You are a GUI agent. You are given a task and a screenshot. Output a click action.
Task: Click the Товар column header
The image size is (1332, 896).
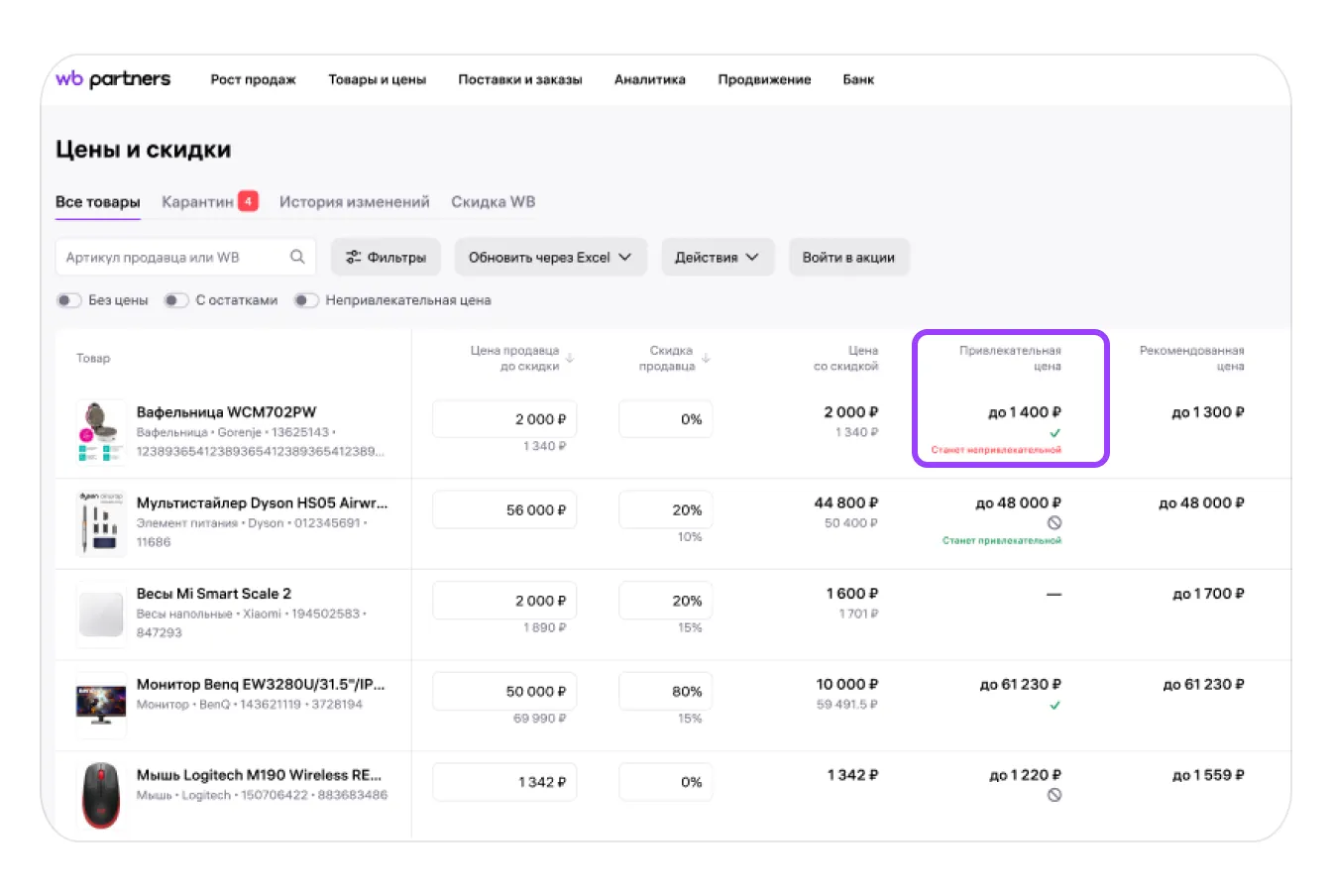[93, 358]
